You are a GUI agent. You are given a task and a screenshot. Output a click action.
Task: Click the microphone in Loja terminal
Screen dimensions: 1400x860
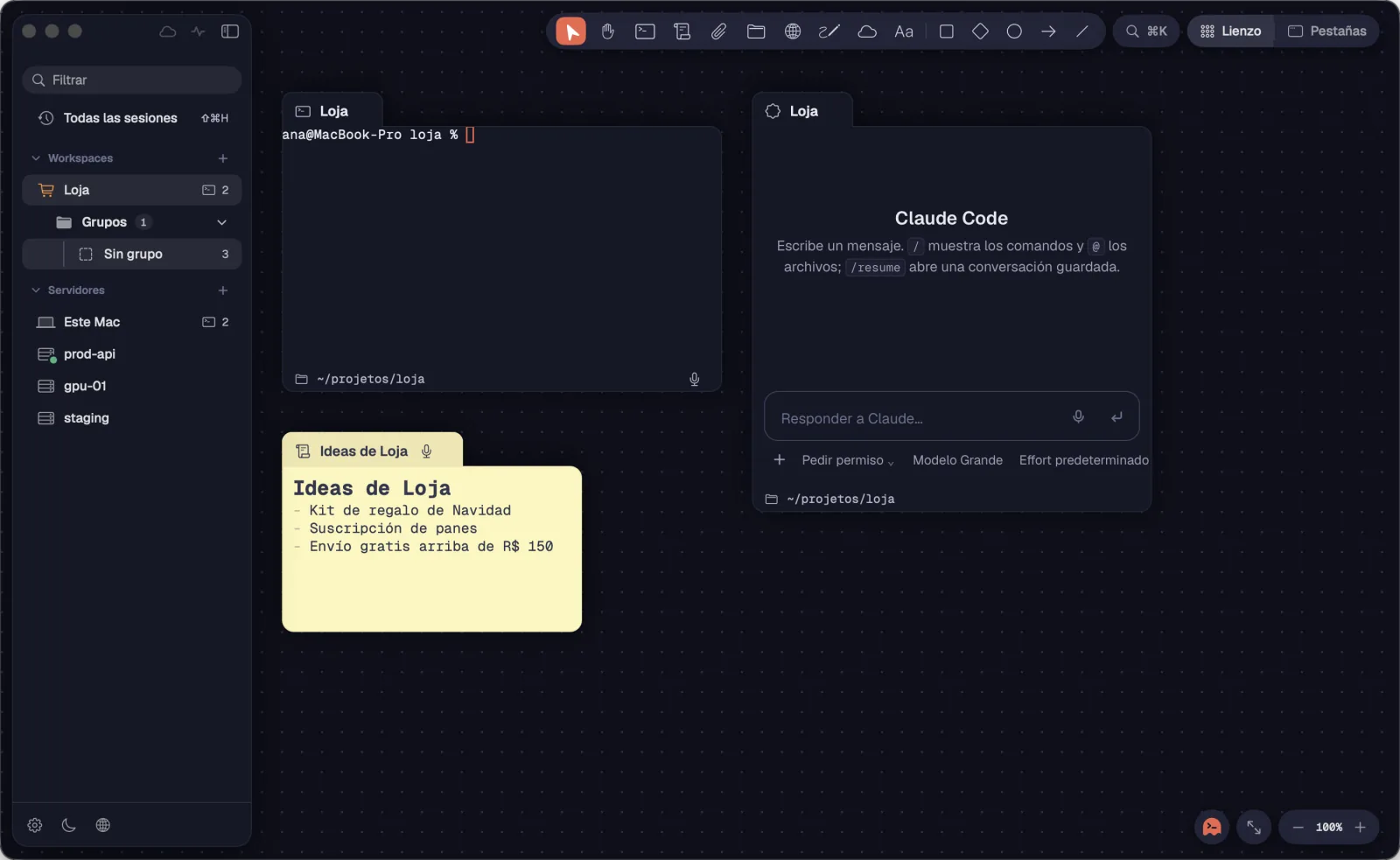(x=694, y=379)
